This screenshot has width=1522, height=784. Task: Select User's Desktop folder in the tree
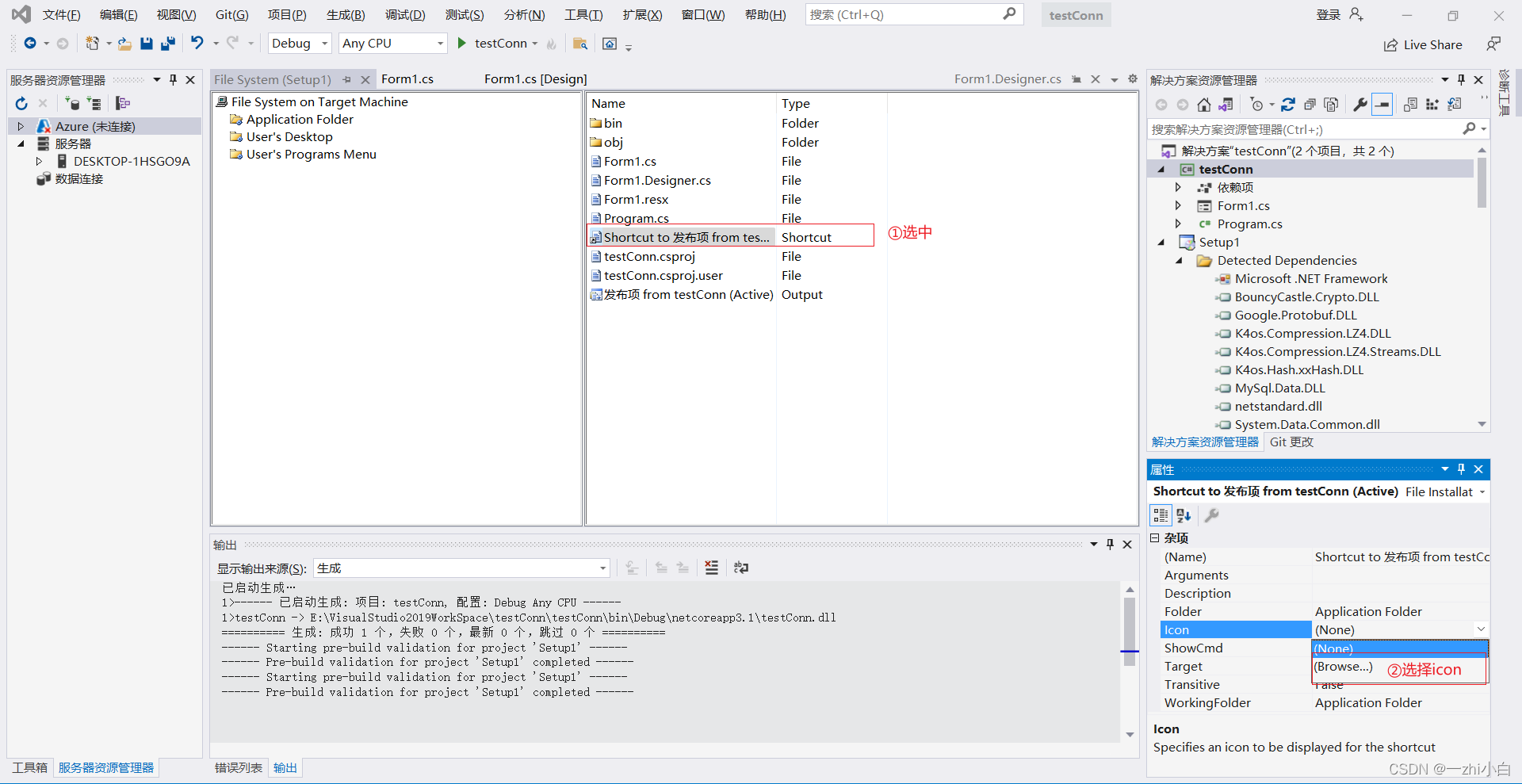pyautogui.click(x=289, y=137)
